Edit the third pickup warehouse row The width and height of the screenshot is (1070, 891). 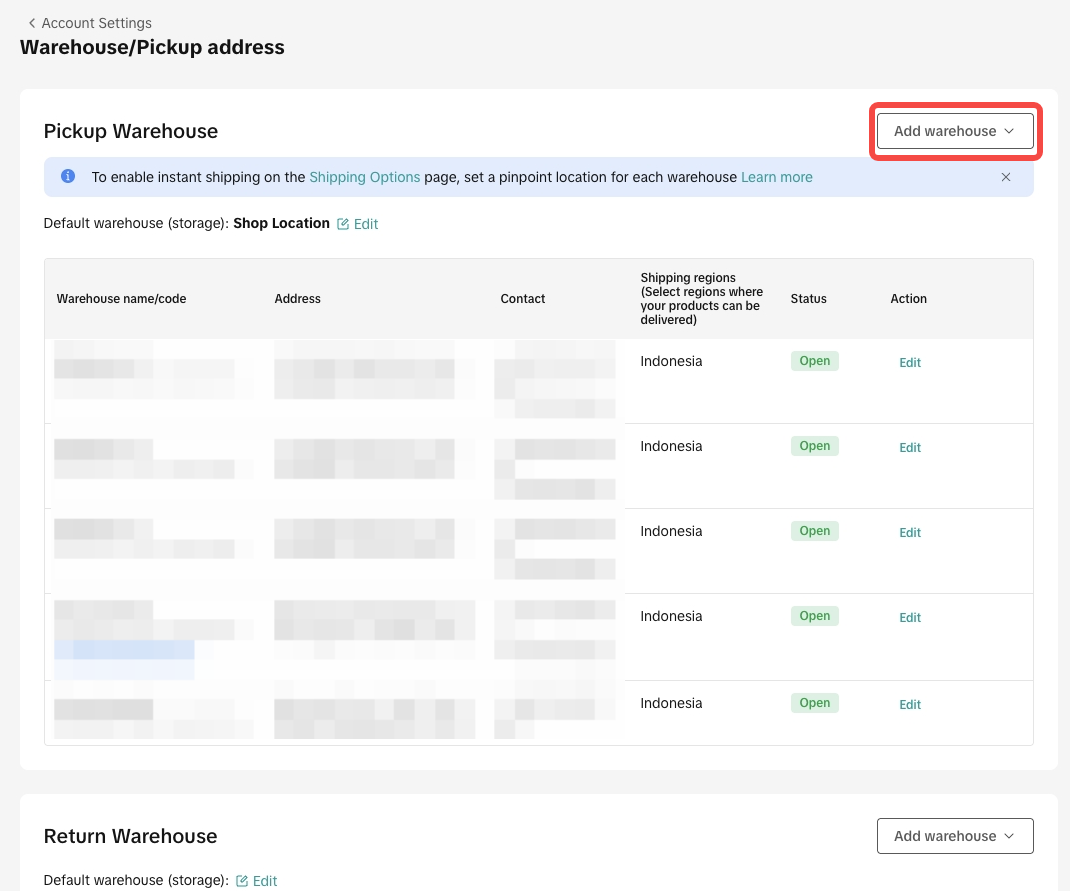909,533
